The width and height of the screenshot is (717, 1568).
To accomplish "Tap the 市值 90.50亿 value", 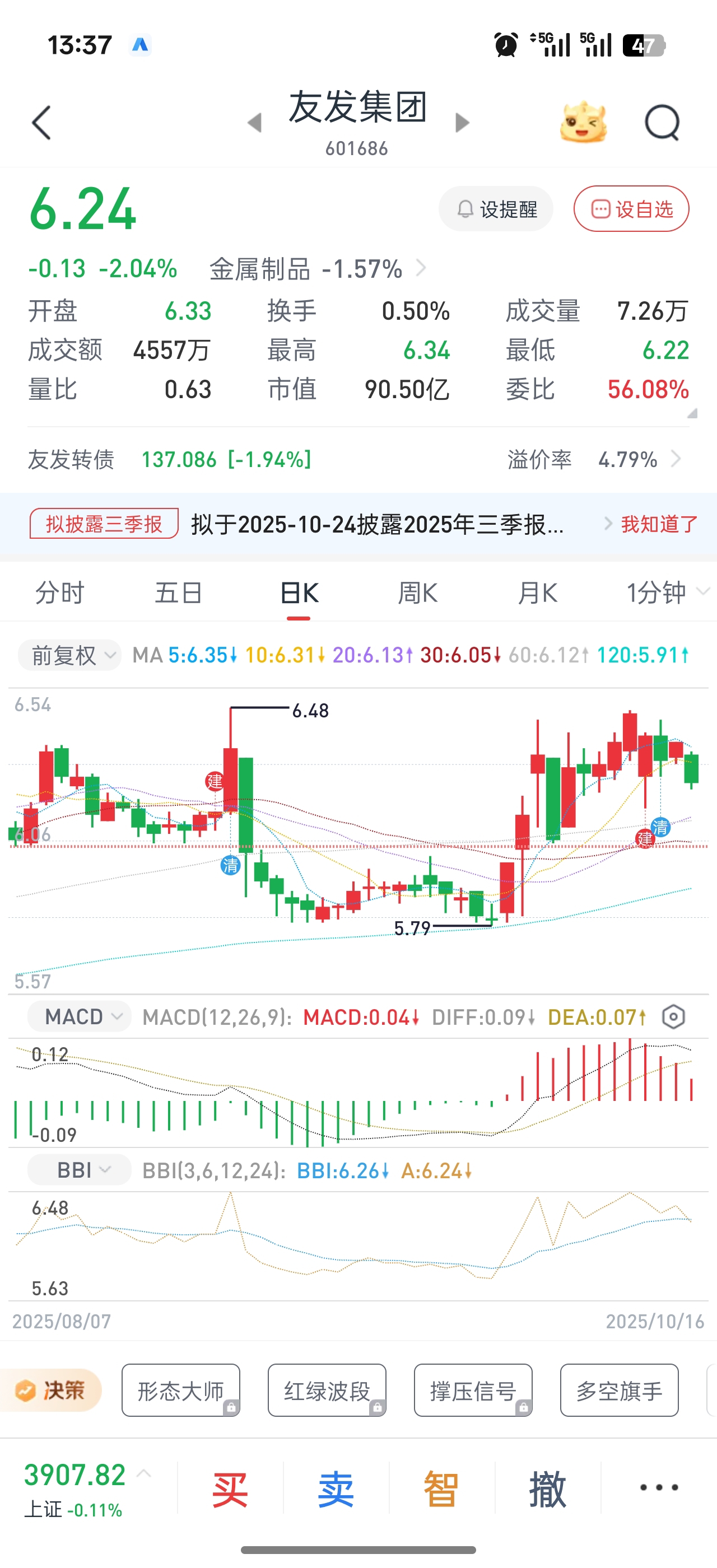I will pos(407,389).
